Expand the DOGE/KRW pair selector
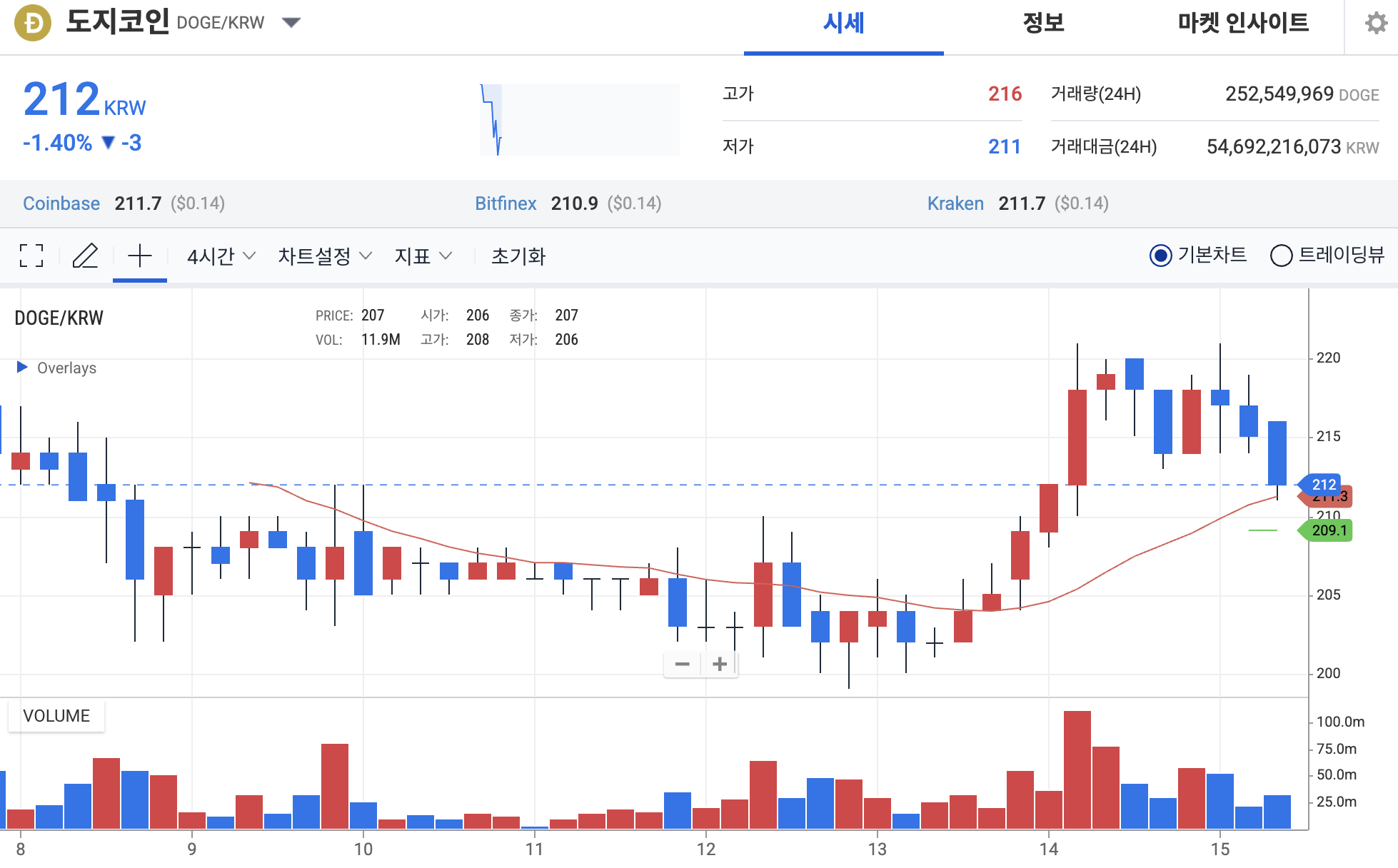1398x868 pixels. pos(291,22)
